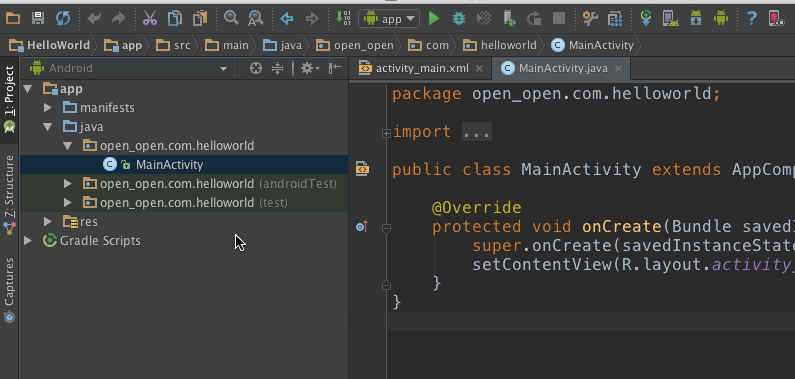Click the Paste clipboard icon
This screenshot has width=795, height=379.
[x=200, y=19]
